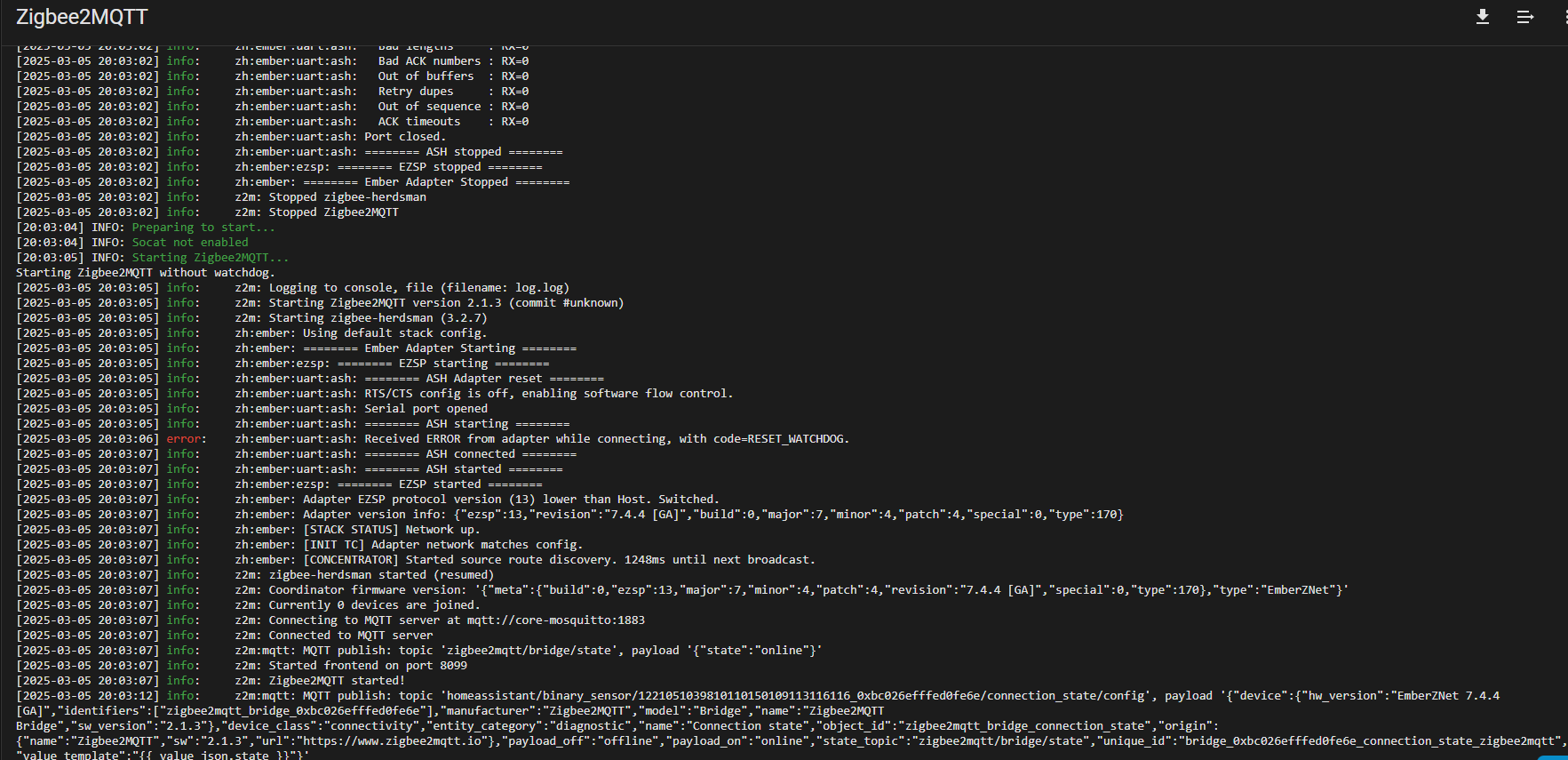Open the three-dot overflow menu
This screenshot has height=760, width=1568.
(x=1564, y=17)
